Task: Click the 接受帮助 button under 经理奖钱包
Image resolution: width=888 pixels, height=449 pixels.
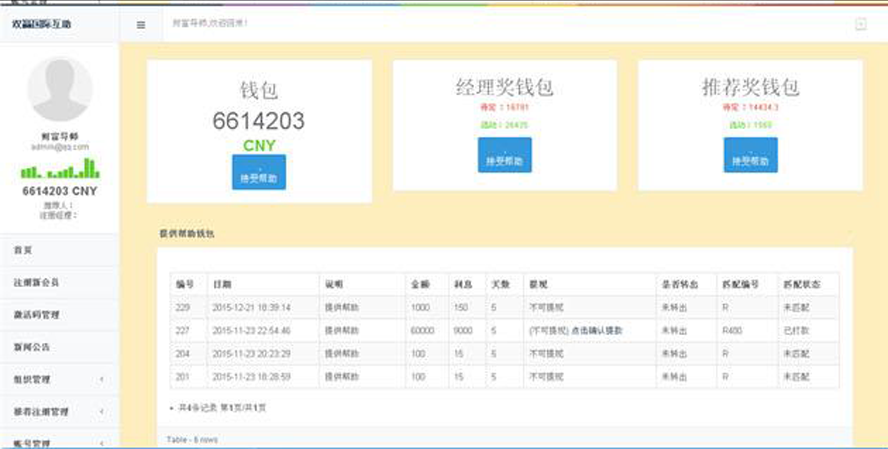Action: [x=505, y=155]
